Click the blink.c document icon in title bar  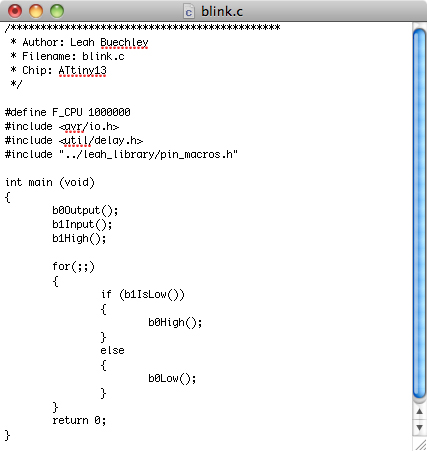[189, 11]
